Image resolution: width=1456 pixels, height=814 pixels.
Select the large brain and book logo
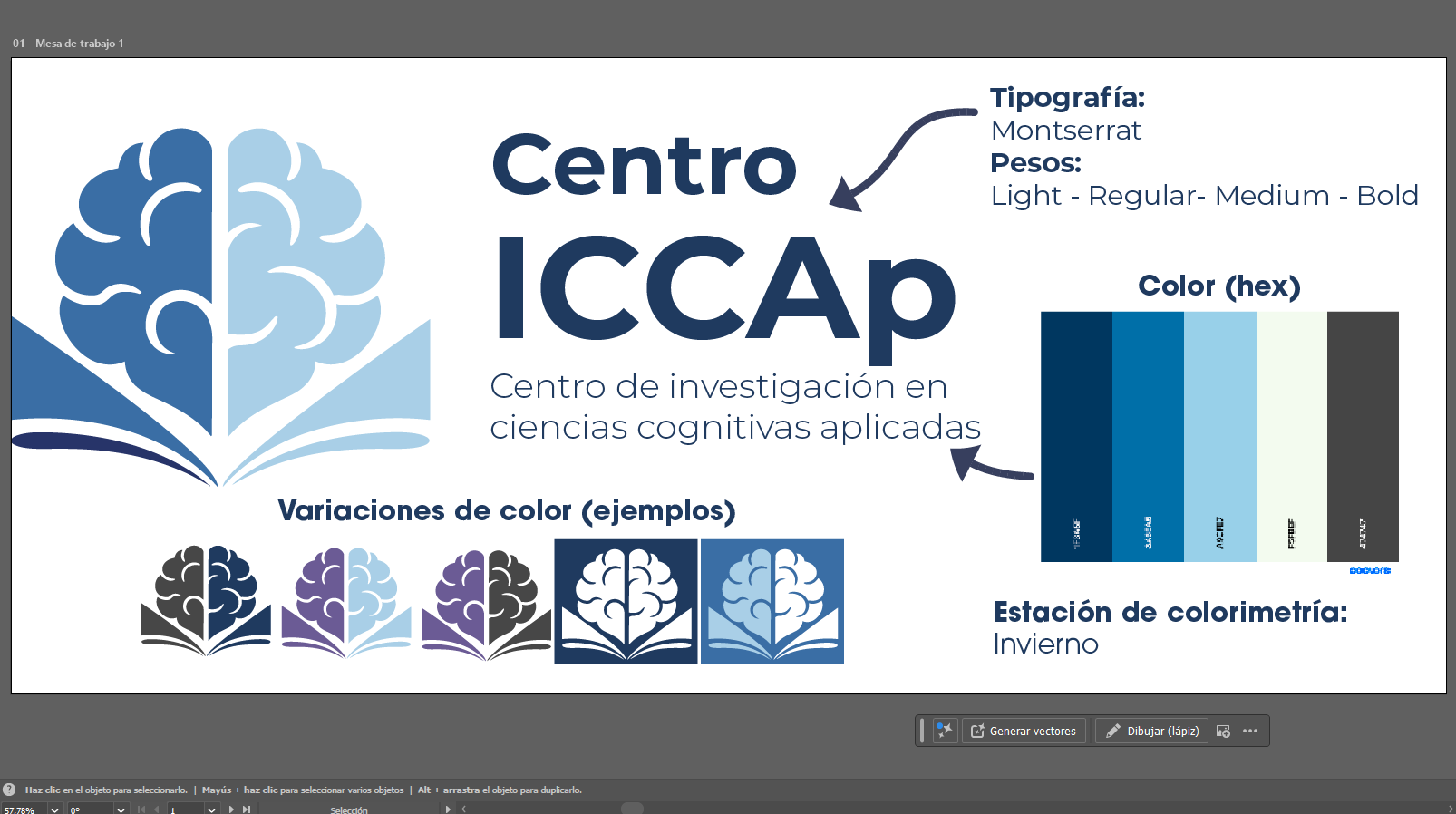(221, 306)
